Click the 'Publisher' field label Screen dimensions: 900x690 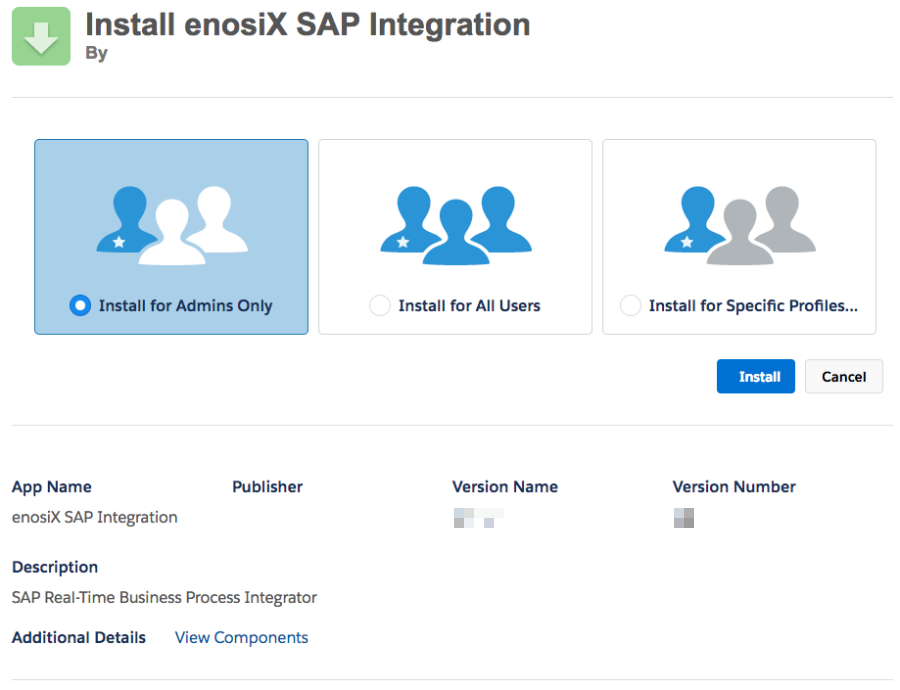point(267,487)
